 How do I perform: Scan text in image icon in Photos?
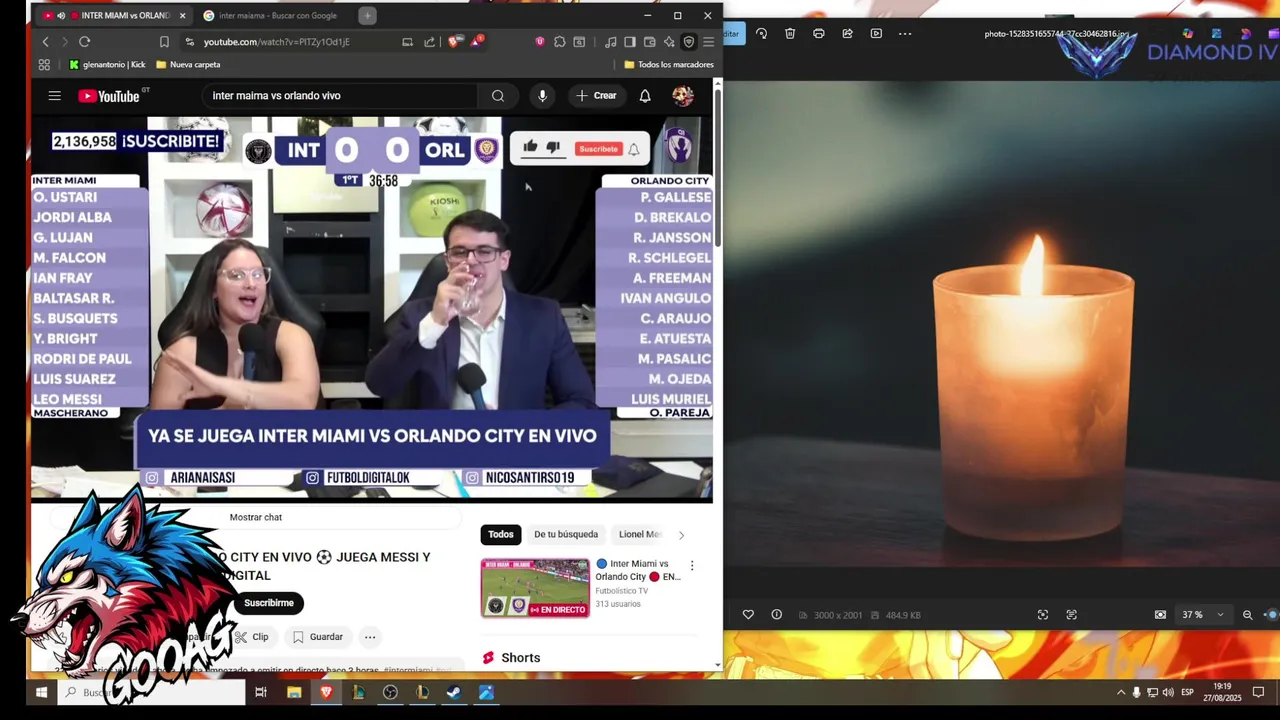point(1071,615)
